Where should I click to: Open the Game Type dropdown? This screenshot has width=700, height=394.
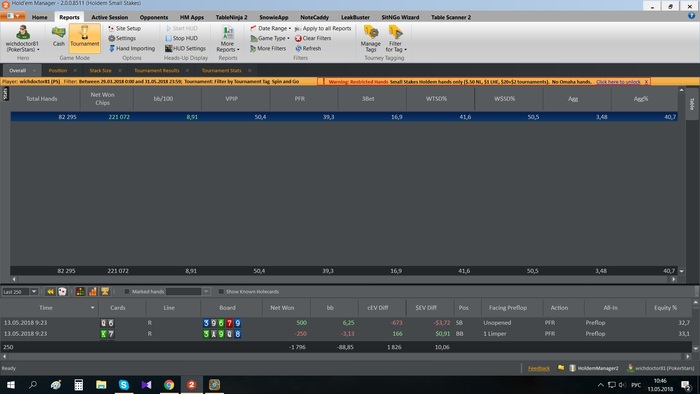[270, 38]
